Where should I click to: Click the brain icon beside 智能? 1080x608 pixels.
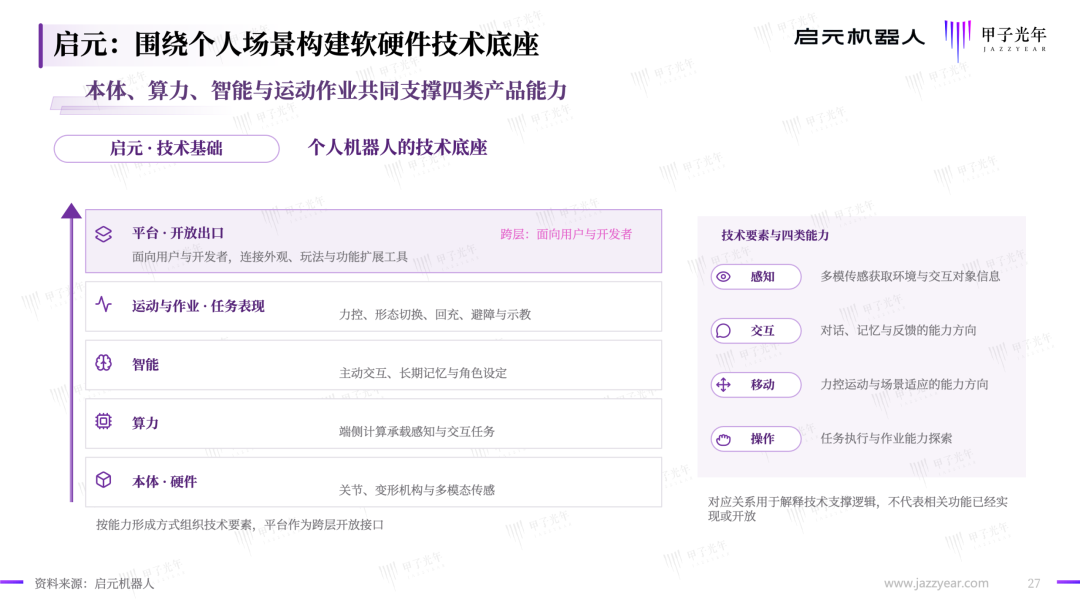103,363
